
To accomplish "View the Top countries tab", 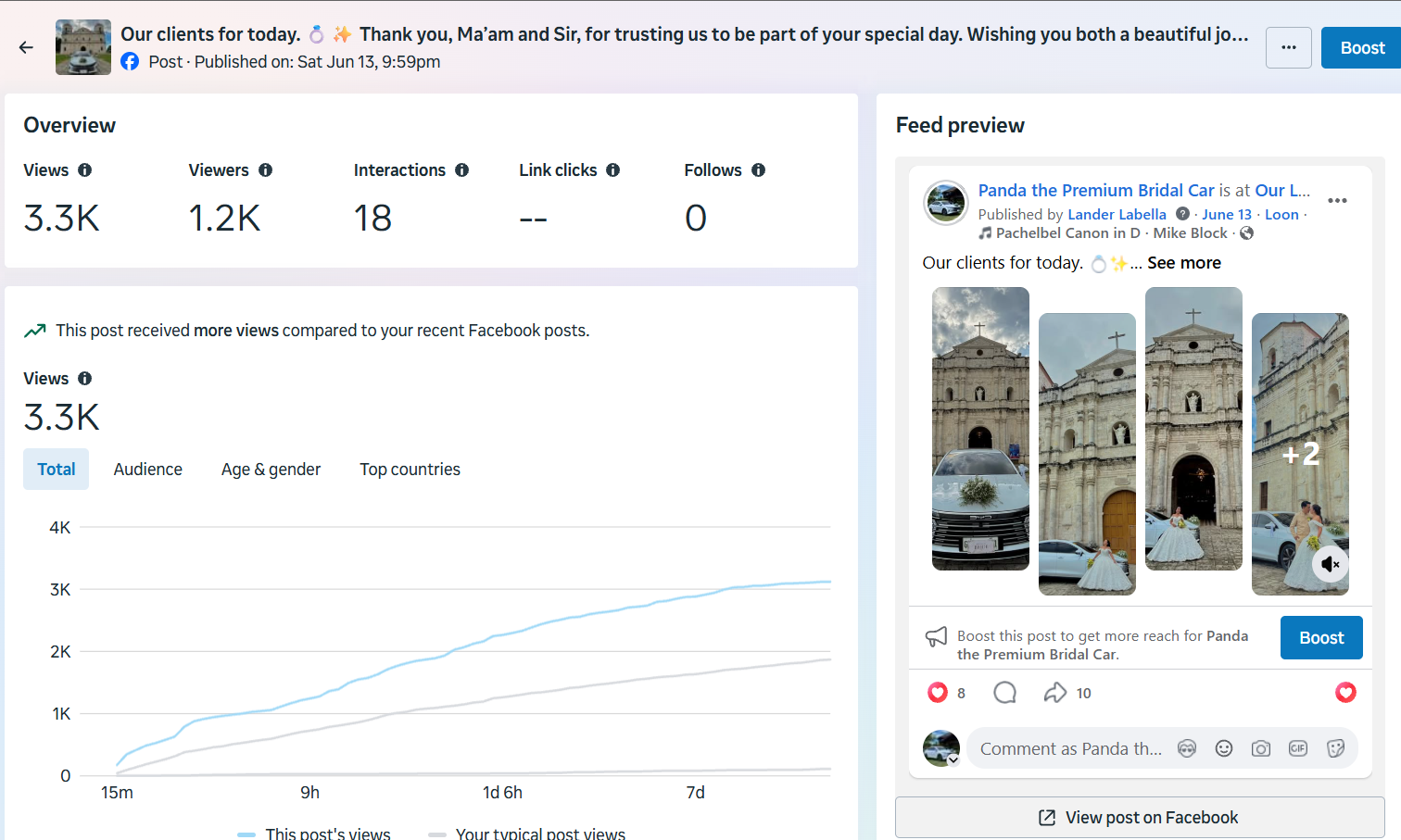I will coord(410,470).
